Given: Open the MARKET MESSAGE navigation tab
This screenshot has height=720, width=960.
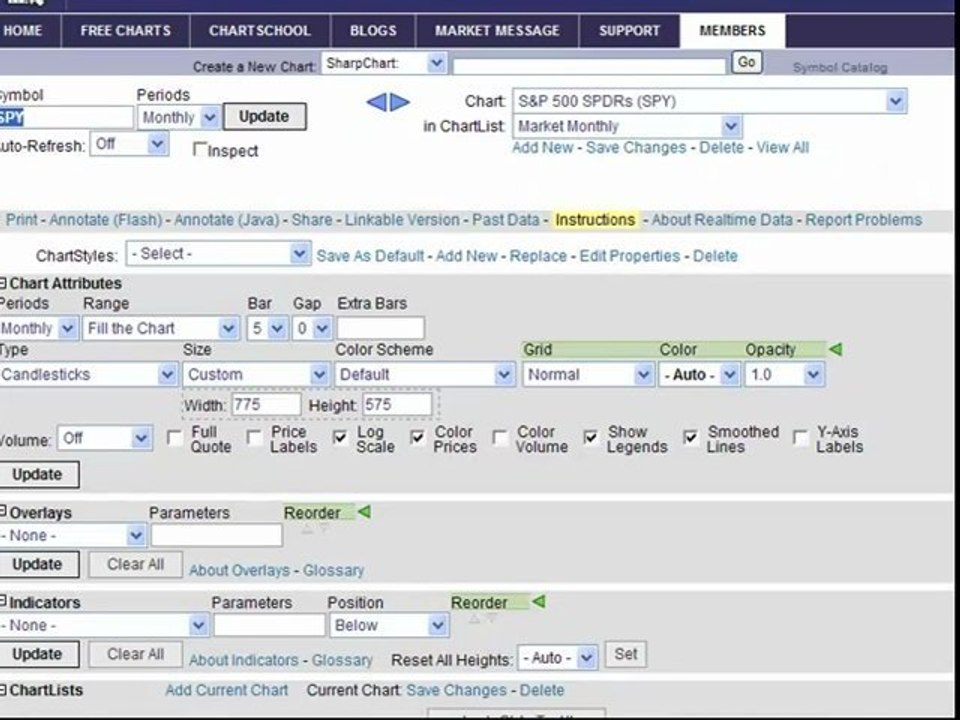Looking at the screenshot, I should click(x=497, y=31).
